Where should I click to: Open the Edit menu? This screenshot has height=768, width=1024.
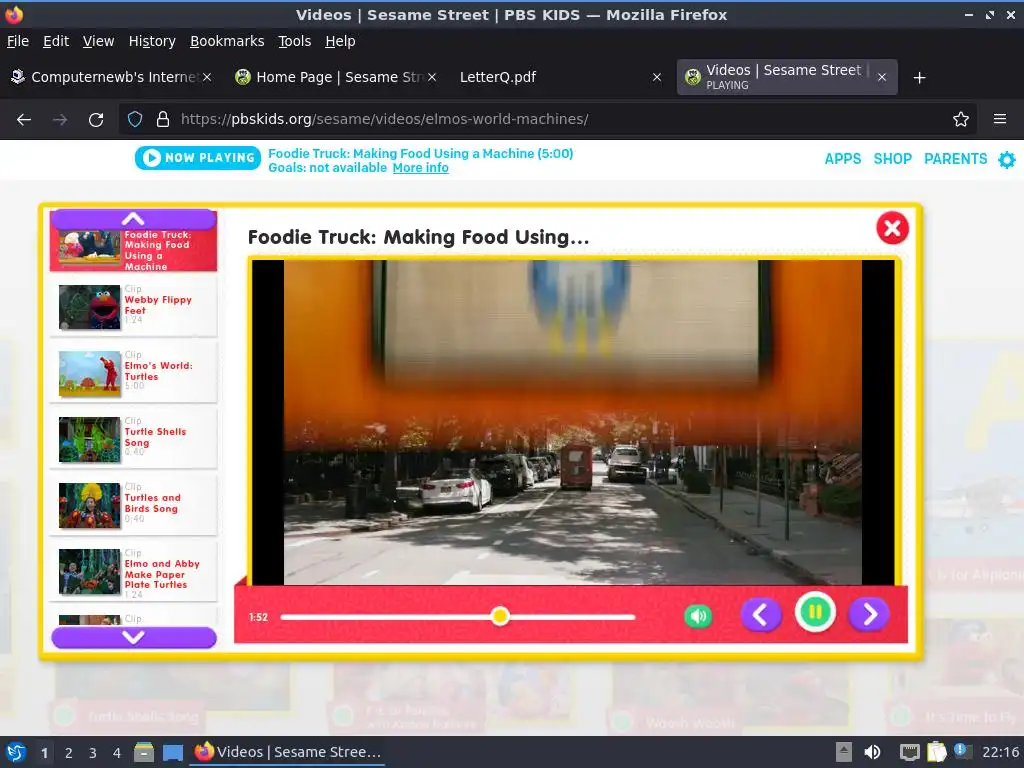(56, 41)
